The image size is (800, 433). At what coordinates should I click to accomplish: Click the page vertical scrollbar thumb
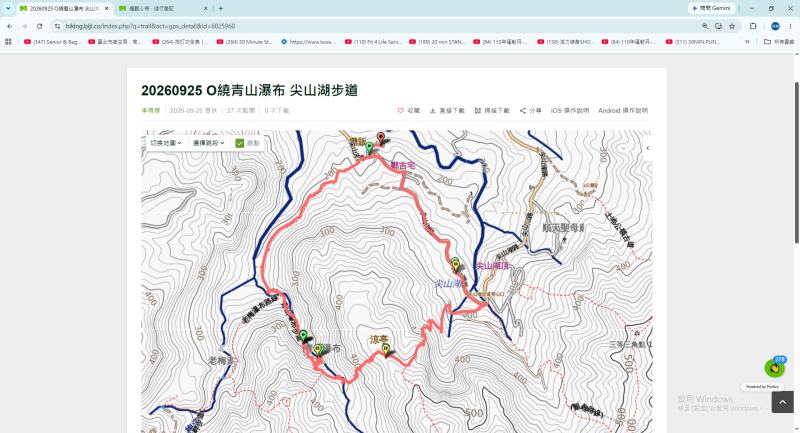click(x=796, y=162)
